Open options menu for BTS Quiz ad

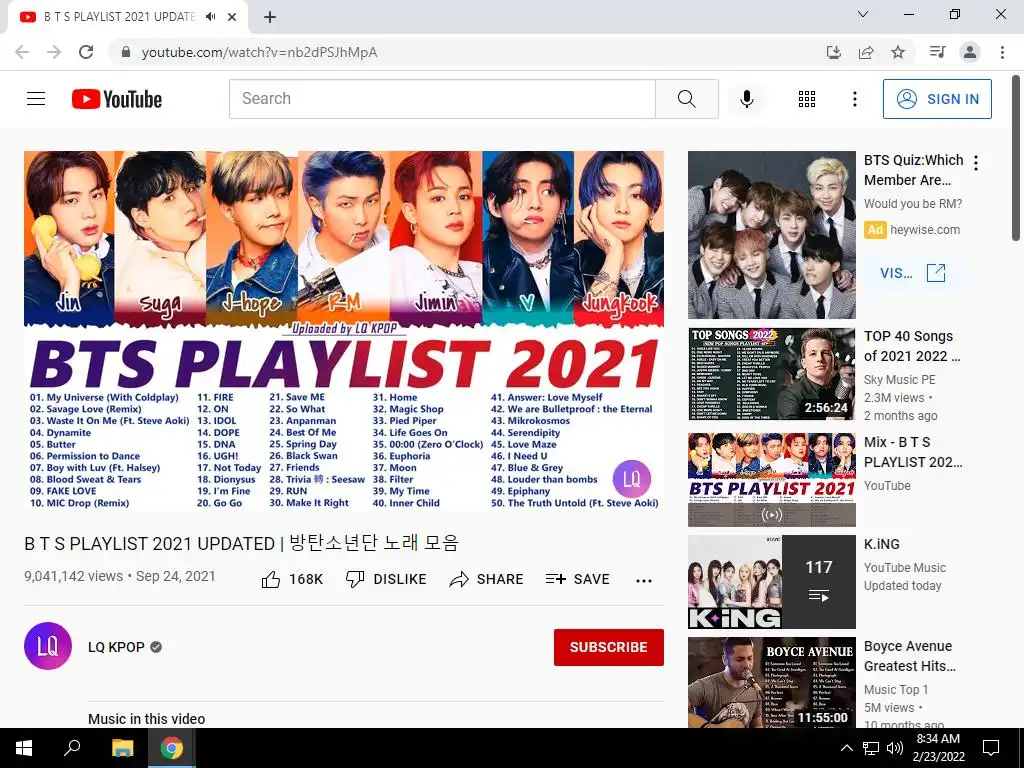976,163
